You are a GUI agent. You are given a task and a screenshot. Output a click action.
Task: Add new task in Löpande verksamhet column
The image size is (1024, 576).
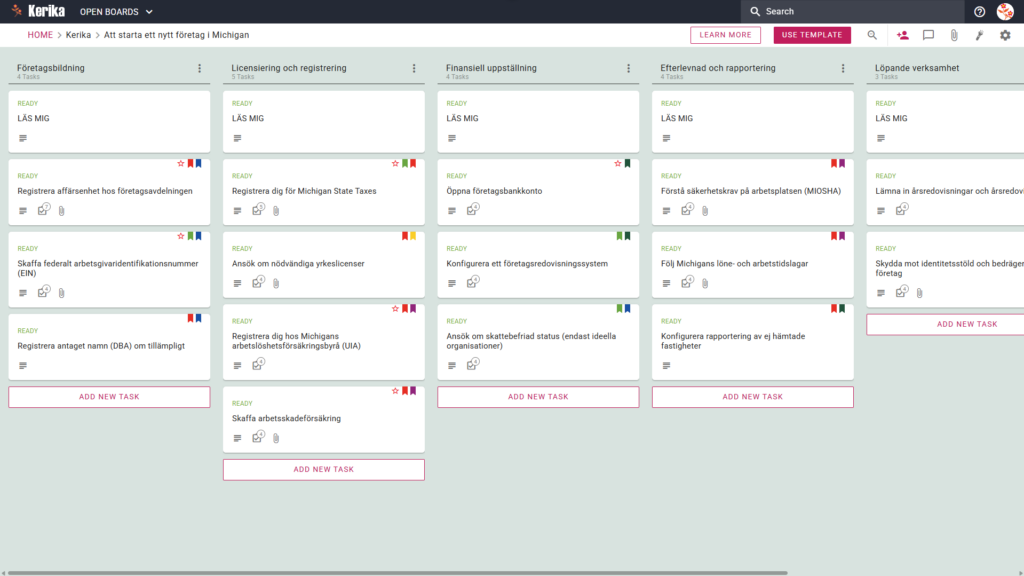click(946, 325)
